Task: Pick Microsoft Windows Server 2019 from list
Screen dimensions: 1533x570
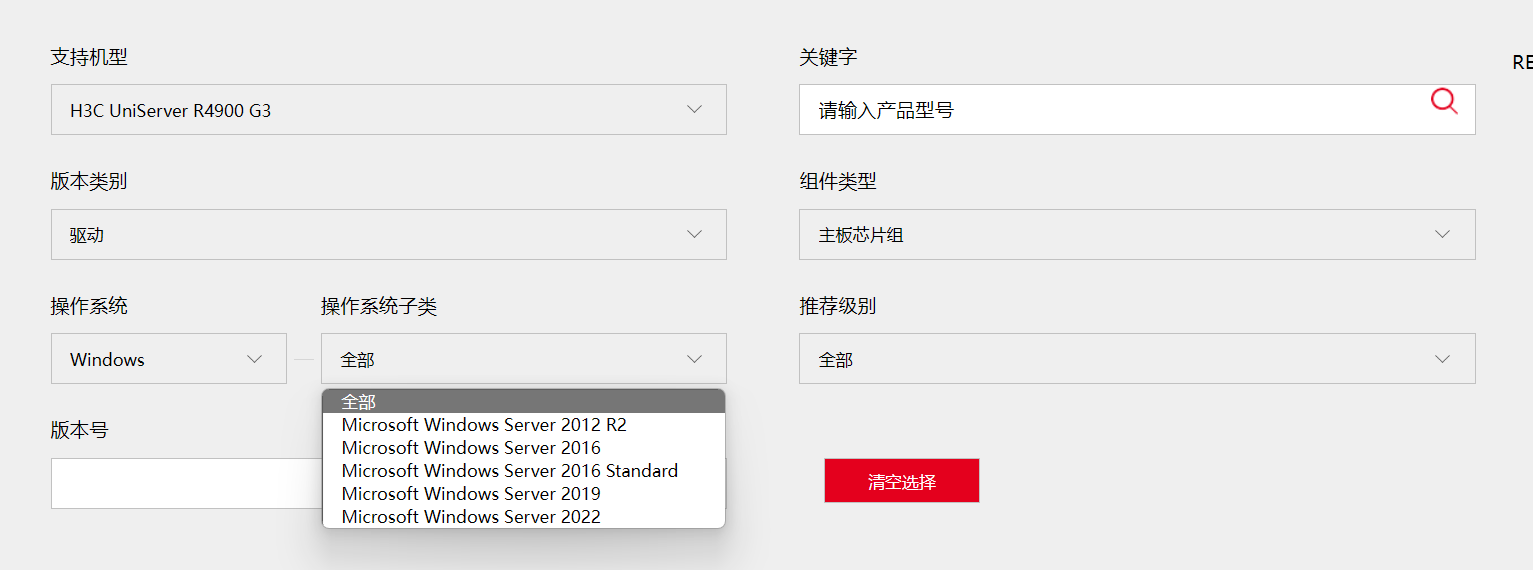Action: tap(471, 494)
